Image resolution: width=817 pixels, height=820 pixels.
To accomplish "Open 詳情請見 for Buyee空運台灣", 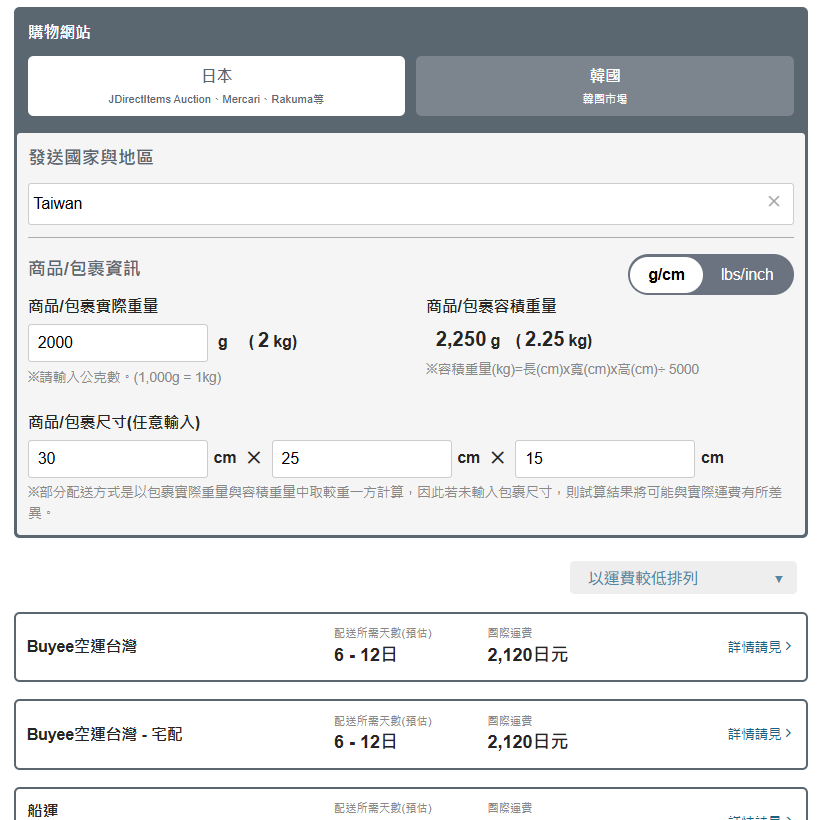I will pyautogui.click(x=754, y=648).
